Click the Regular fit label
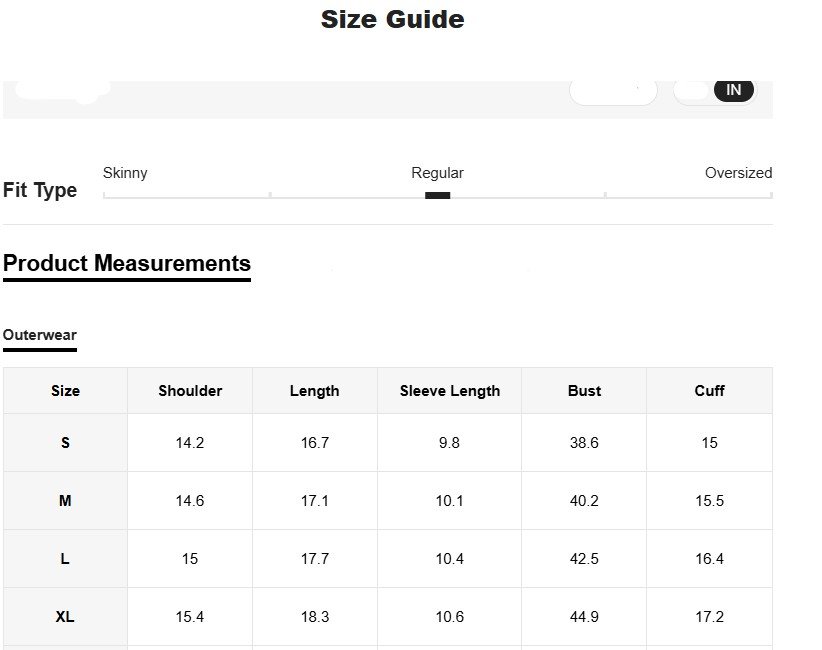 click(437, 173)
